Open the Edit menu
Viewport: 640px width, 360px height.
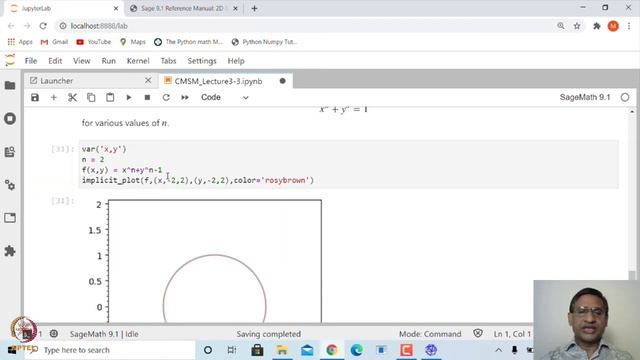click(x=55, y=61)
